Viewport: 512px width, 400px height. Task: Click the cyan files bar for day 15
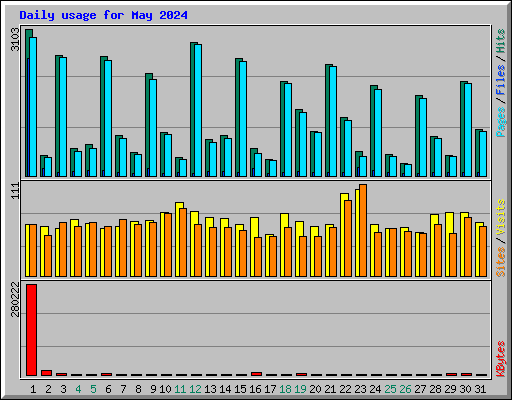[243, 119]
